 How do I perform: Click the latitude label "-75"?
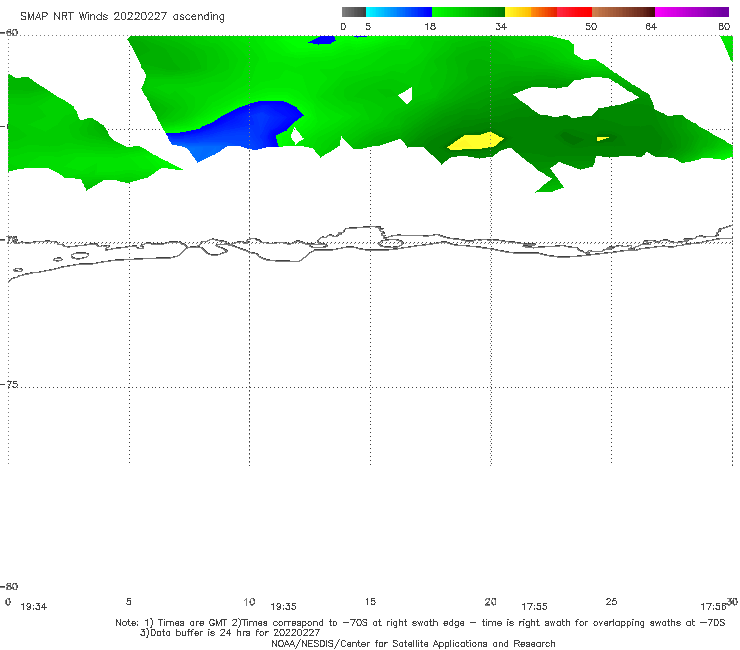pos(10,384)
